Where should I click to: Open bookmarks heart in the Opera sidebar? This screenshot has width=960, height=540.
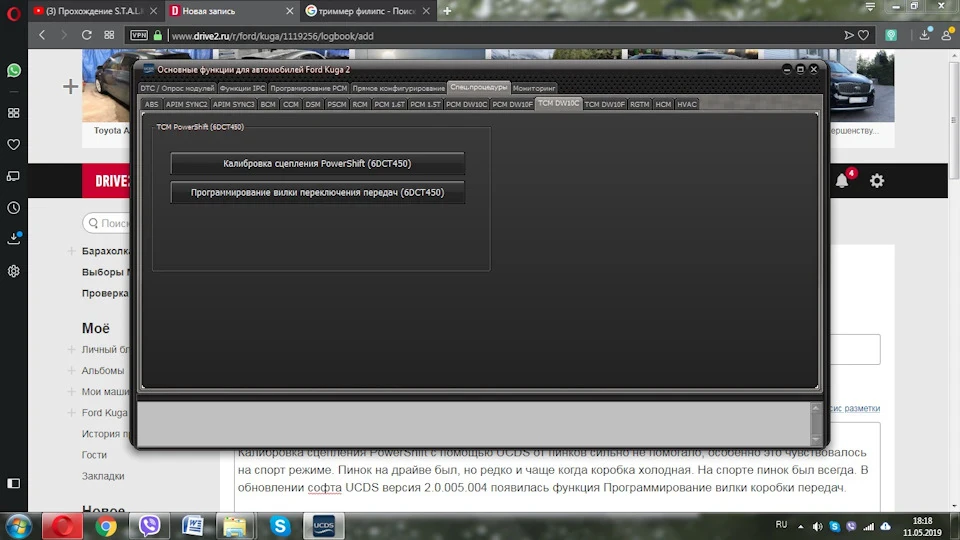pyautogui.click(x=13, y=144)
